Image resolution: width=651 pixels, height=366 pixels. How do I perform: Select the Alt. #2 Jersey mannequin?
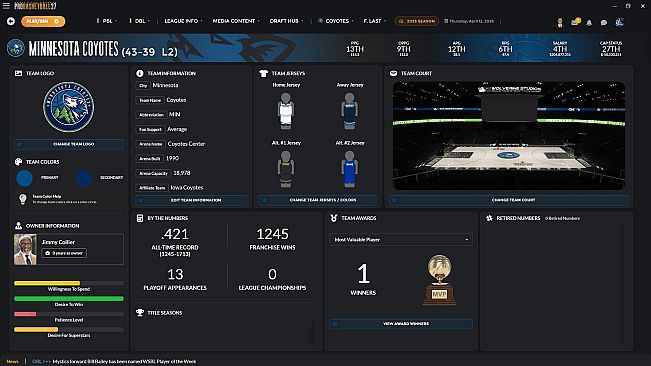click(350, 169)
